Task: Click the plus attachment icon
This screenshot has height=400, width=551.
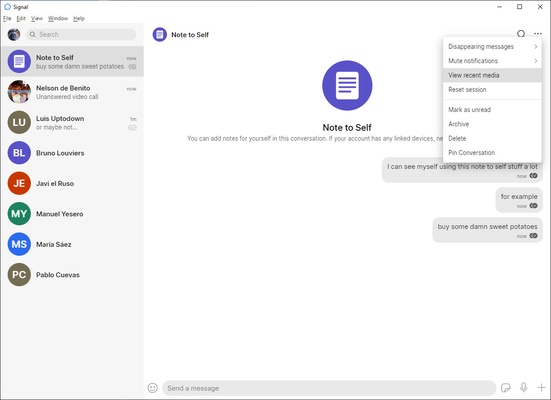Action: (541, 387)
